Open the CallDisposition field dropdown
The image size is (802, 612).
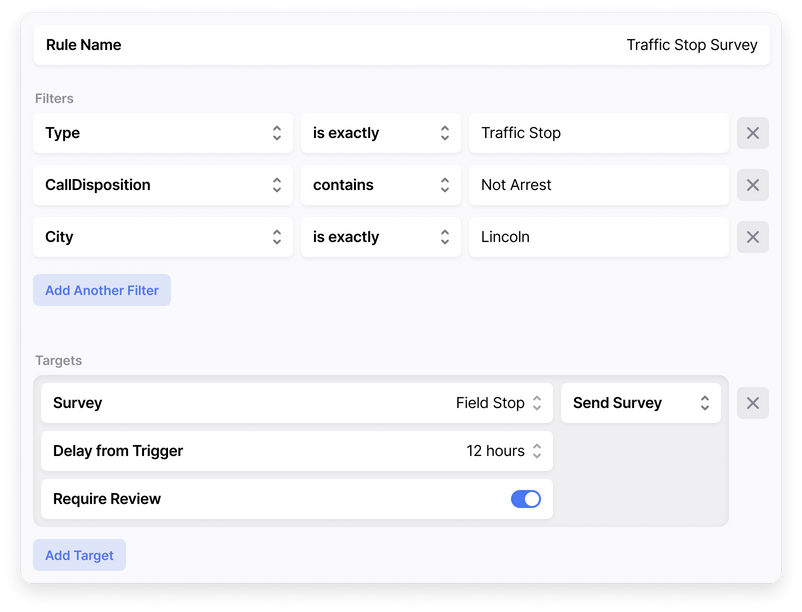[x=163, y=185]
